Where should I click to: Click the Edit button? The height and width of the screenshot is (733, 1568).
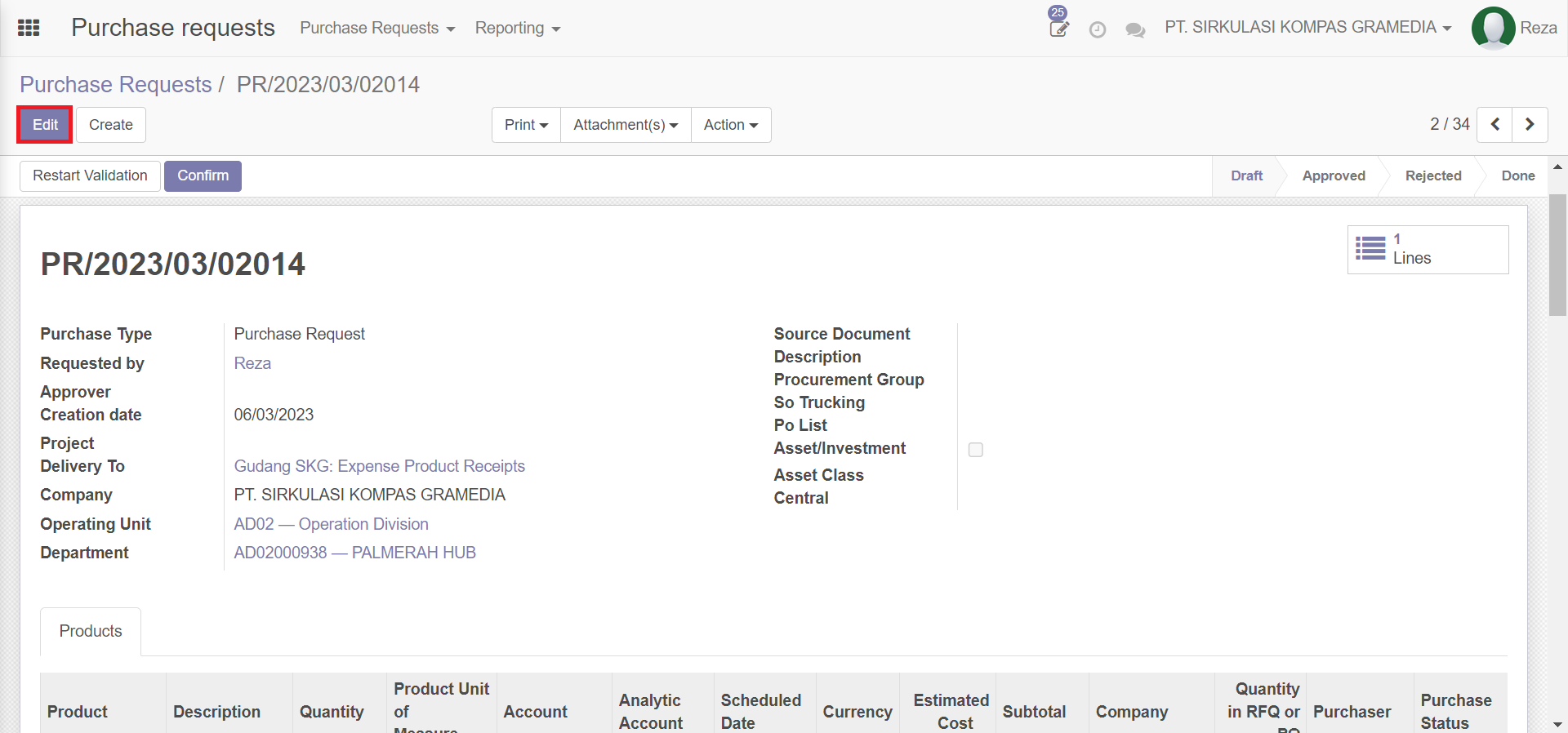click(x=45, y=125)
